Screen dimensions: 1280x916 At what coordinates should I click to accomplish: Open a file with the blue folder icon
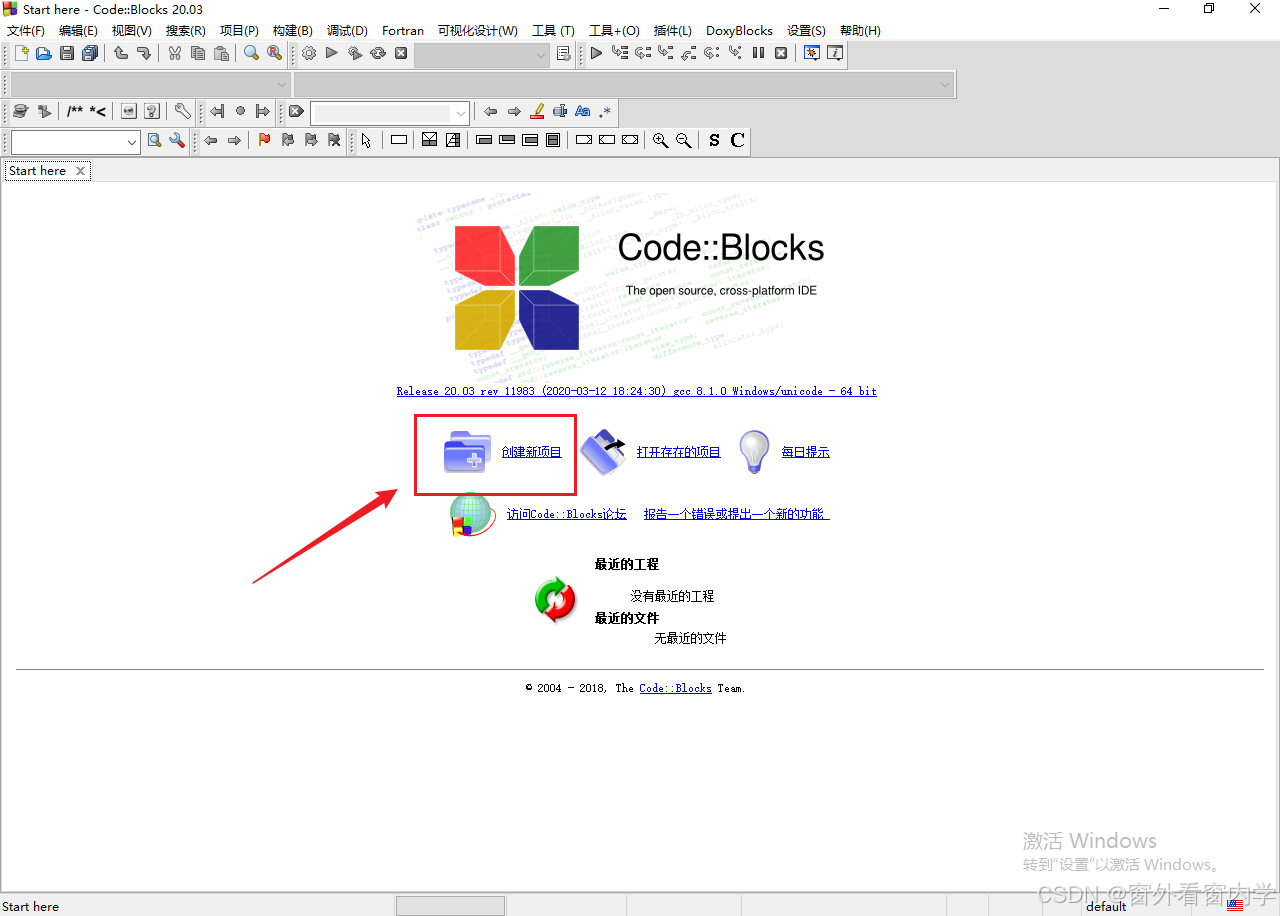tap(44, 54)
